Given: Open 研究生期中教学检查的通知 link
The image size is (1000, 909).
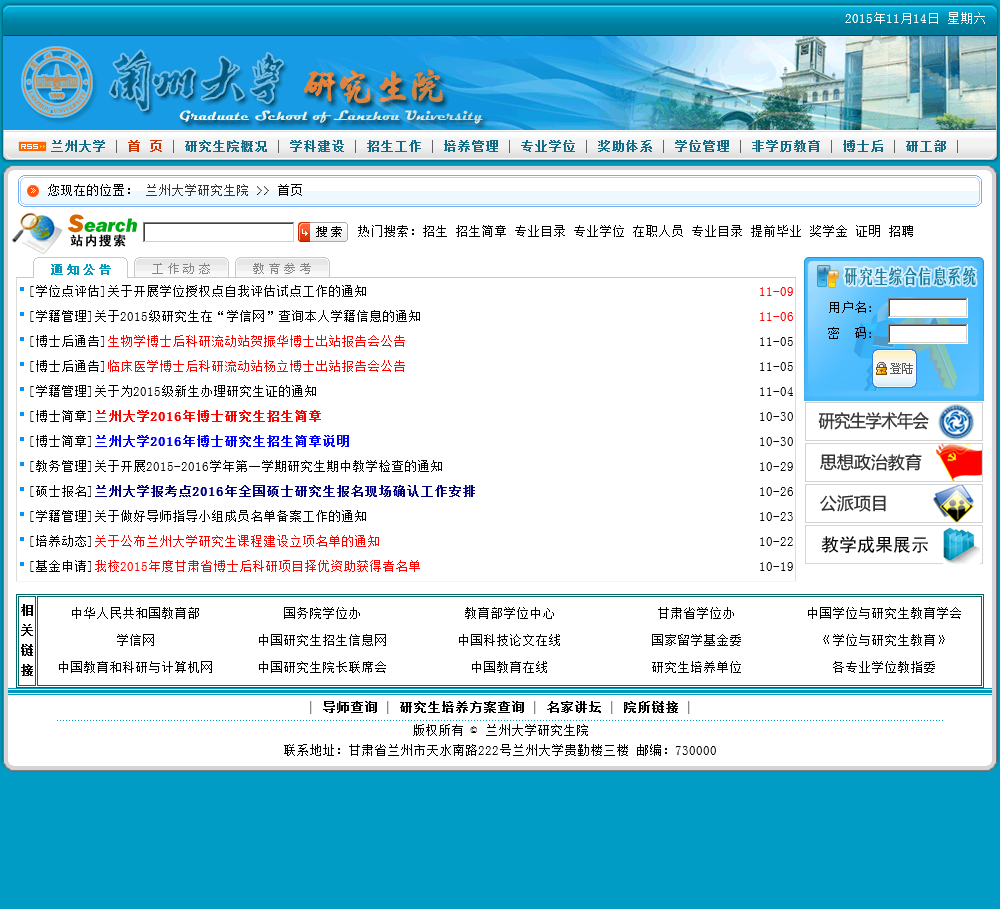Looking at the screenshot, I should 268,466.
